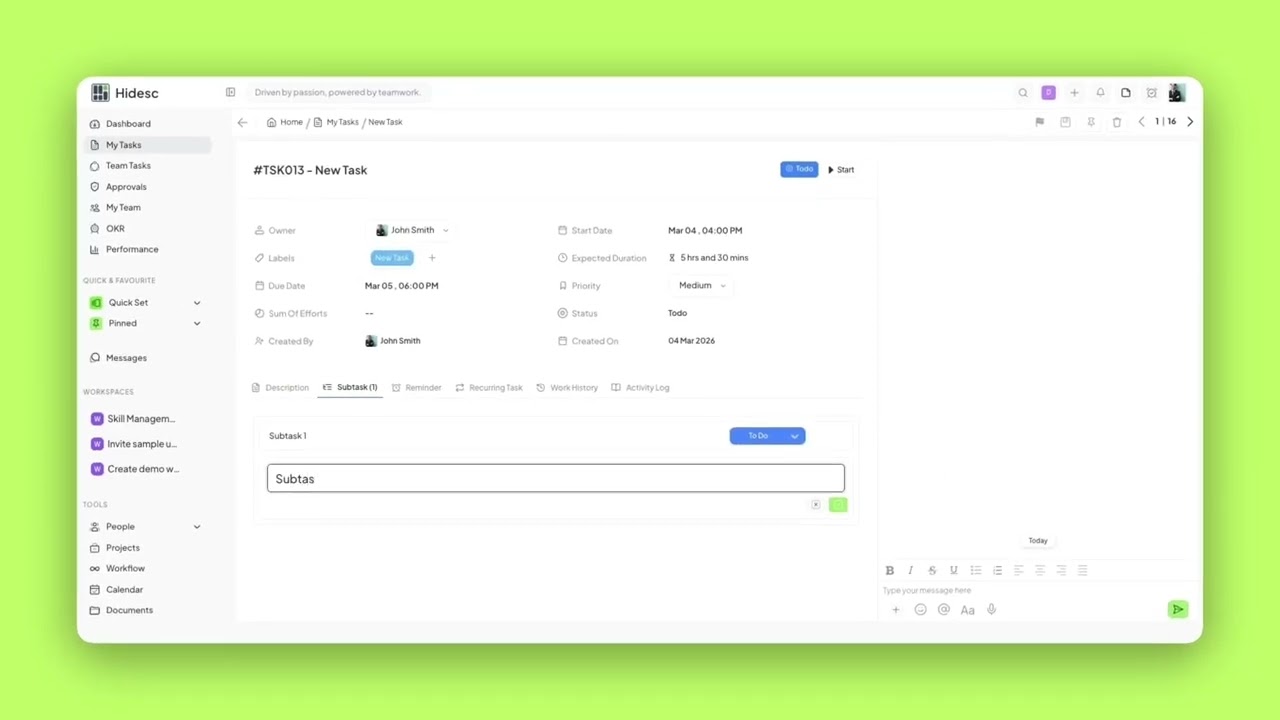Screen dimensions: 1280x720
Task: Toggle text formatting Aa icon
Action: (967, 610)
